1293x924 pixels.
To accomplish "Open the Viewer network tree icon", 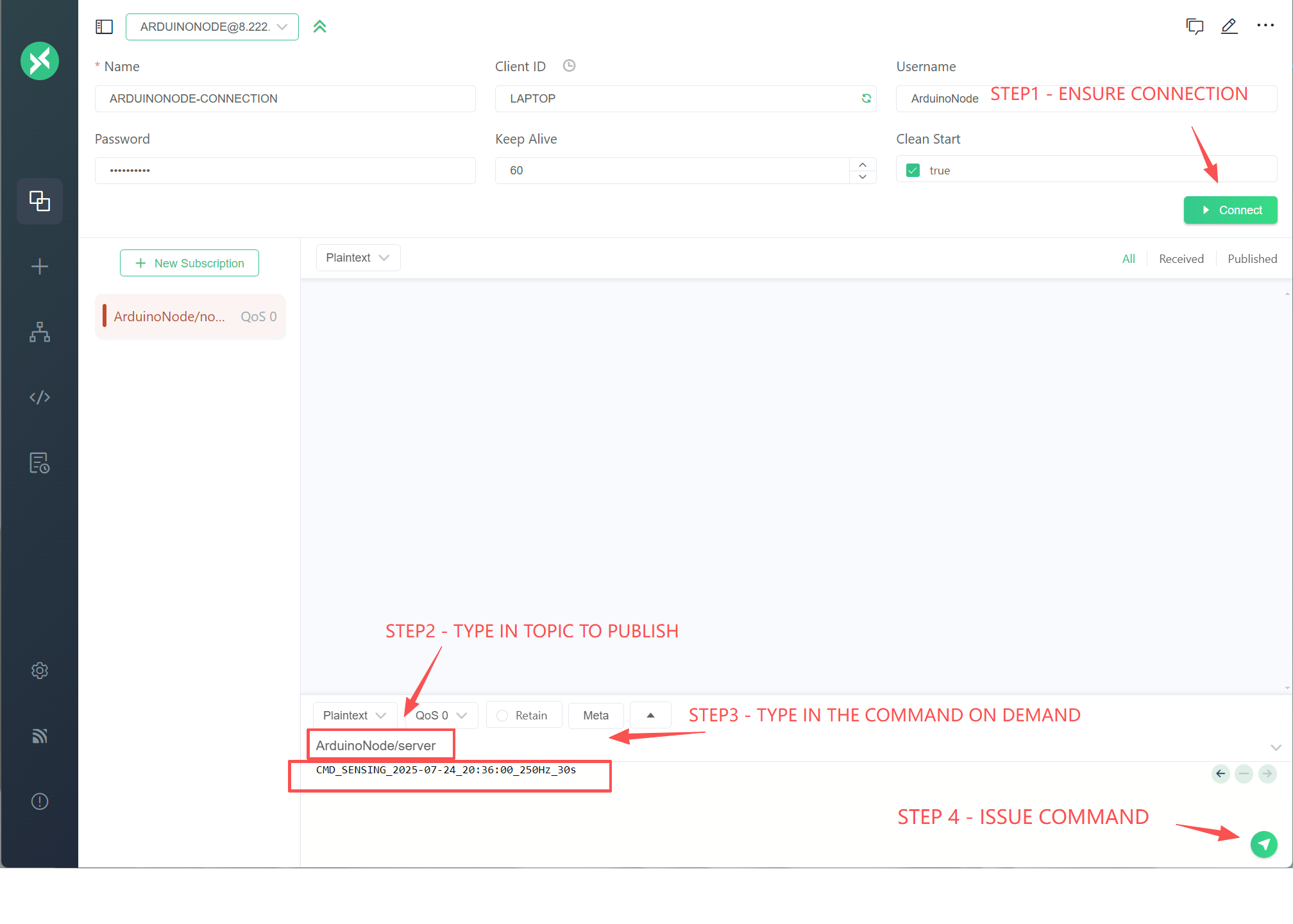I will (40, 332).
